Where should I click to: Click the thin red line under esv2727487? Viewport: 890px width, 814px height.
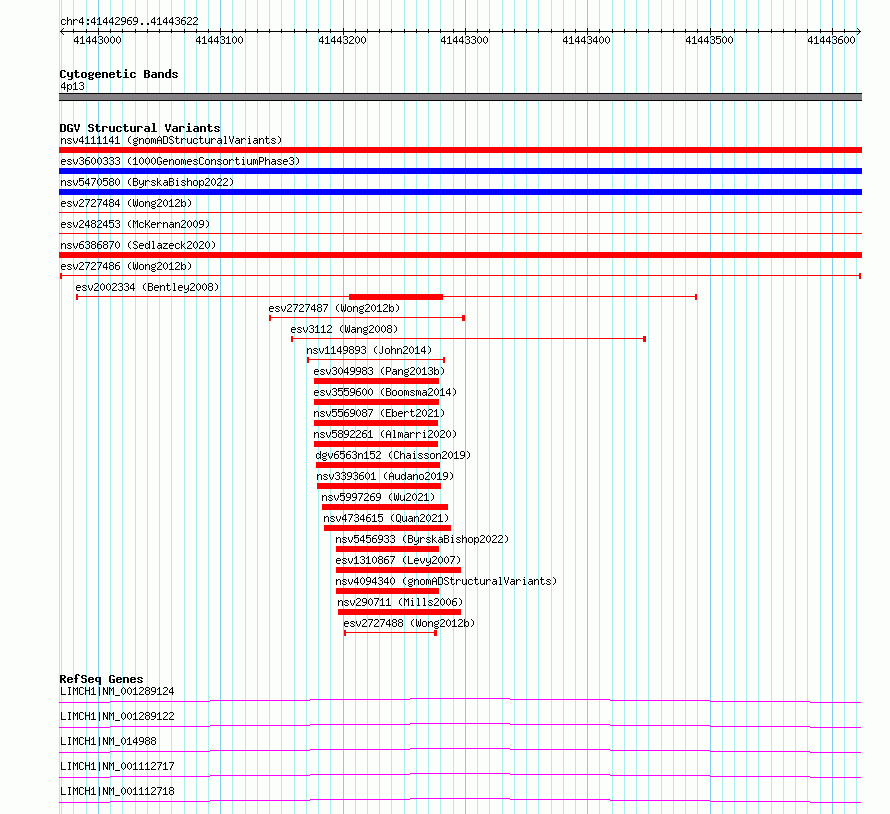pyautogui.click(x=367, y=318)
